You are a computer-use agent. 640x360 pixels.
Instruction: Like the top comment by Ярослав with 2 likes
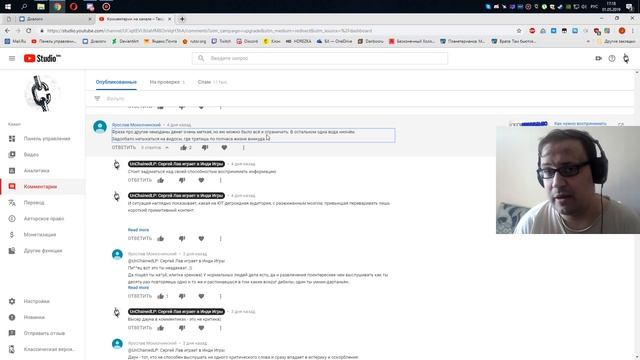tap(184, 147)
